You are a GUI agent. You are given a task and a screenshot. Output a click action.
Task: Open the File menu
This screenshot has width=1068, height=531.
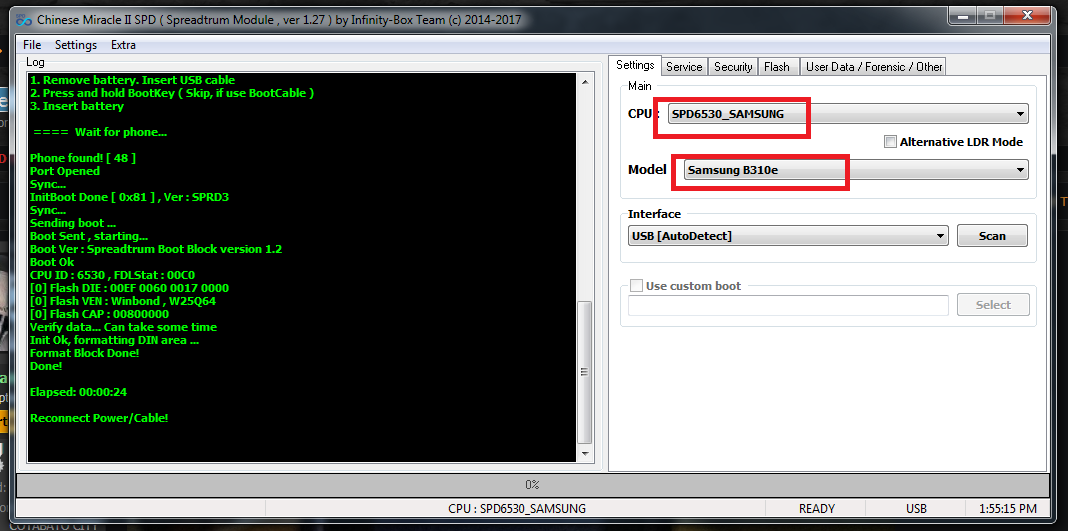tap(32, 45)
